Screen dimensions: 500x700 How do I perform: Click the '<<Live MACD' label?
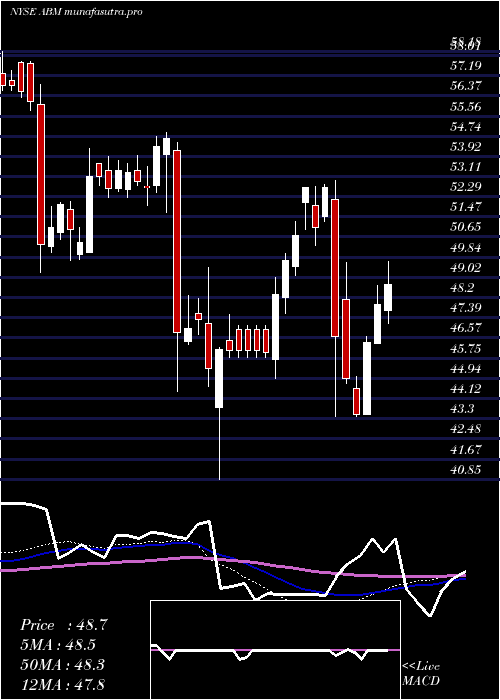[421, 674]
